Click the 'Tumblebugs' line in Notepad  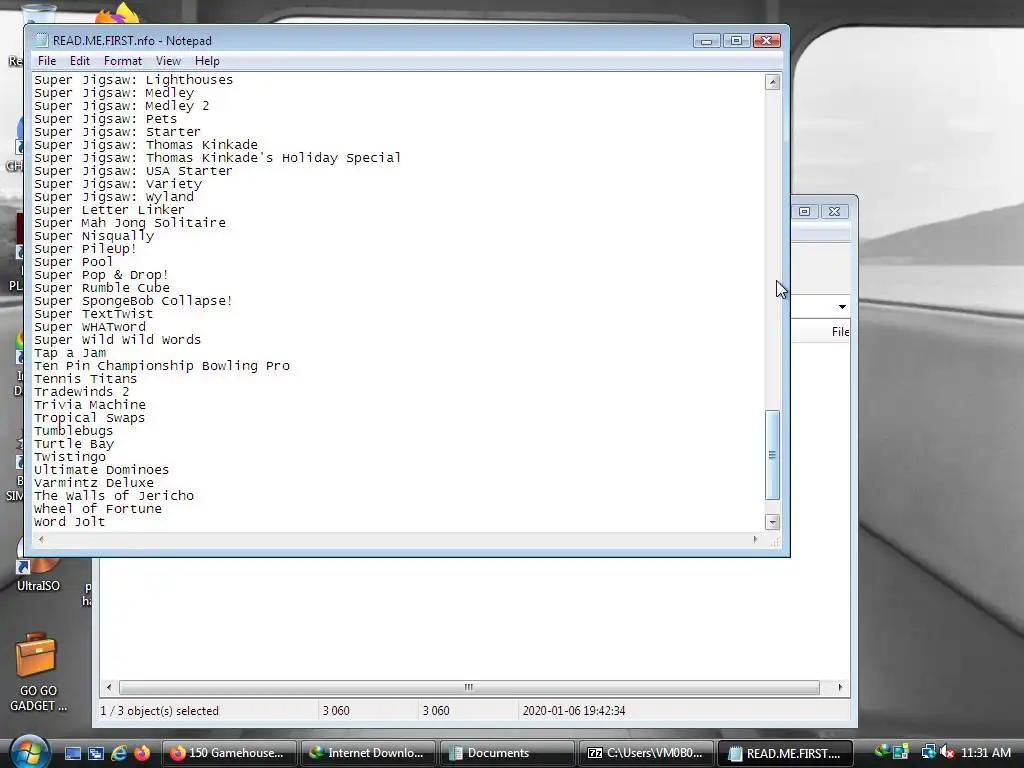coord(73,431)
